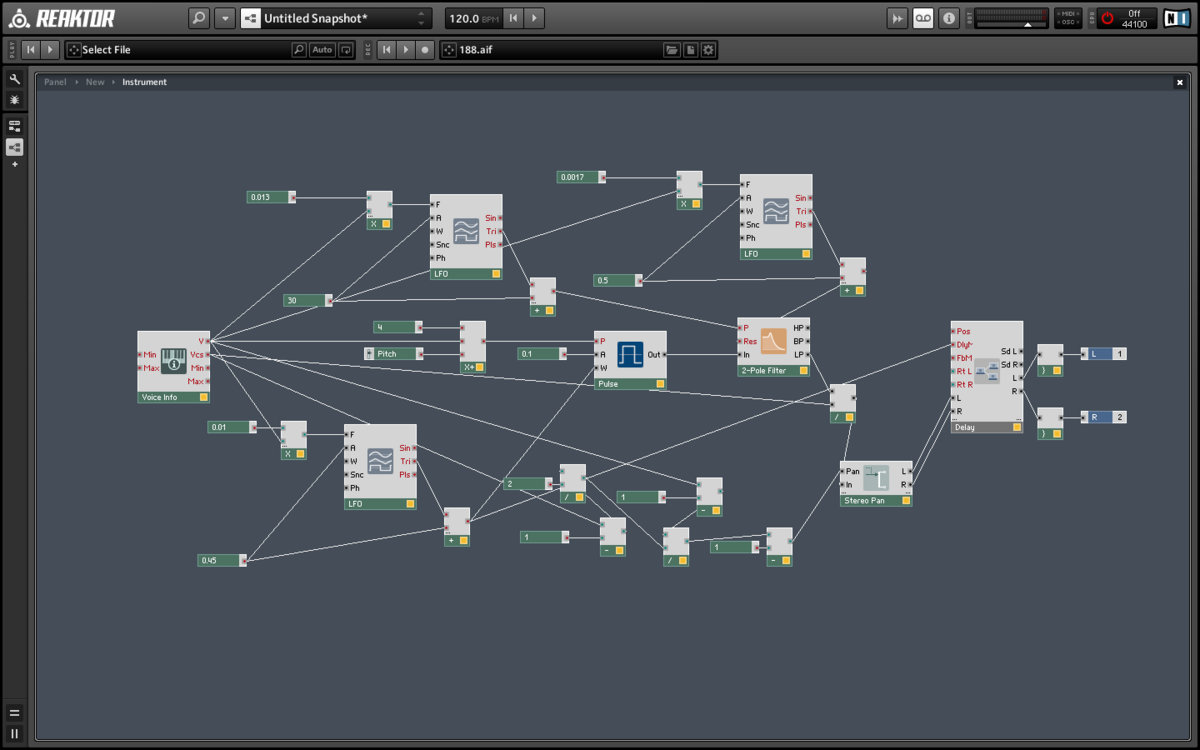Open the Untitled Snapshot selector
Viewport: 1200px width, 750px height.
335,18
